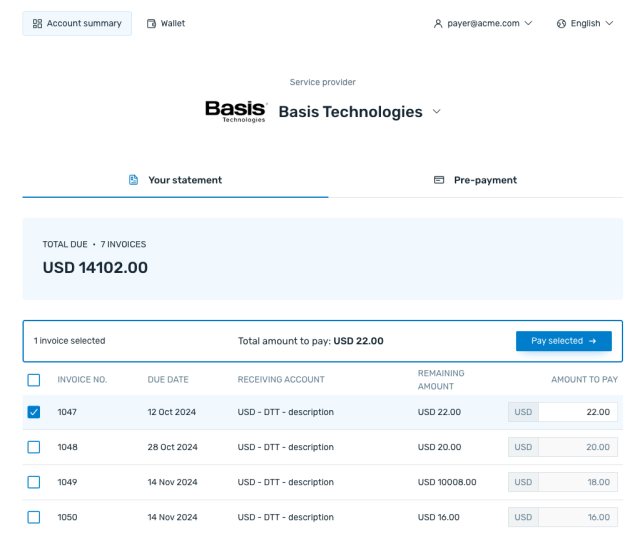Screen dimensions: 640x534
Task: Sort by the Due Date column header
Action: point(168,380)
